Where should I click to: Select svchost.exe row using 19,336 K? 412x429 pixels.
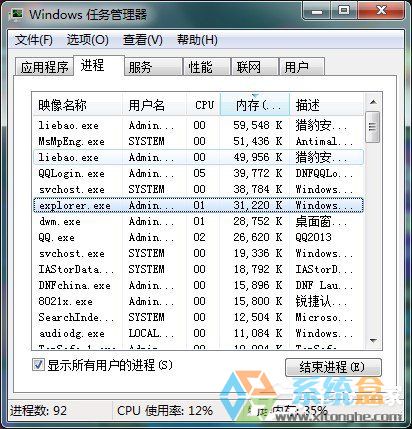click(x=198, y=253)
